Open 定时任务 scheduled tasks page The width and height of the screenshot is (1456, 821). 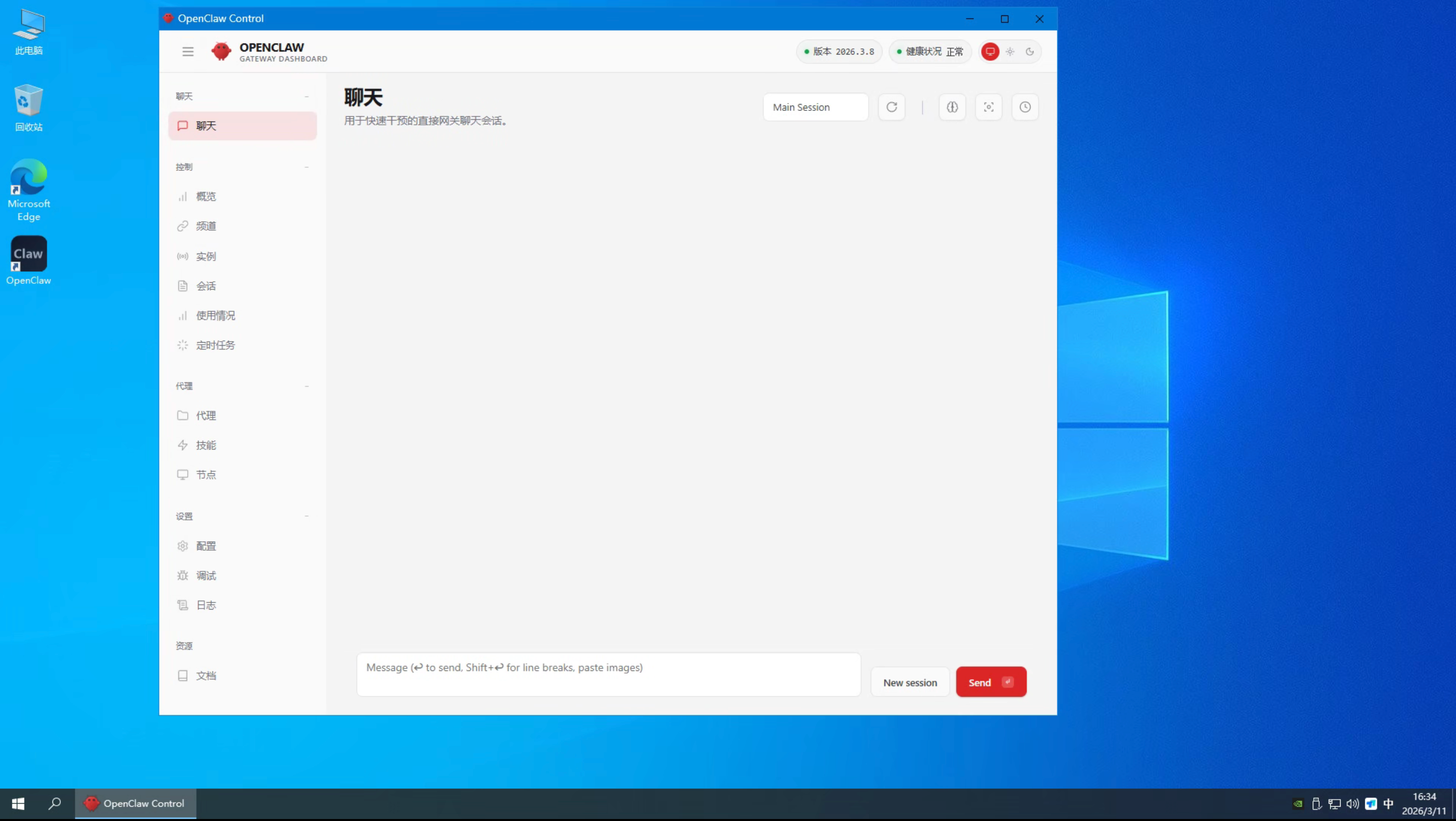pyautogui.click(x=215, y=345)
